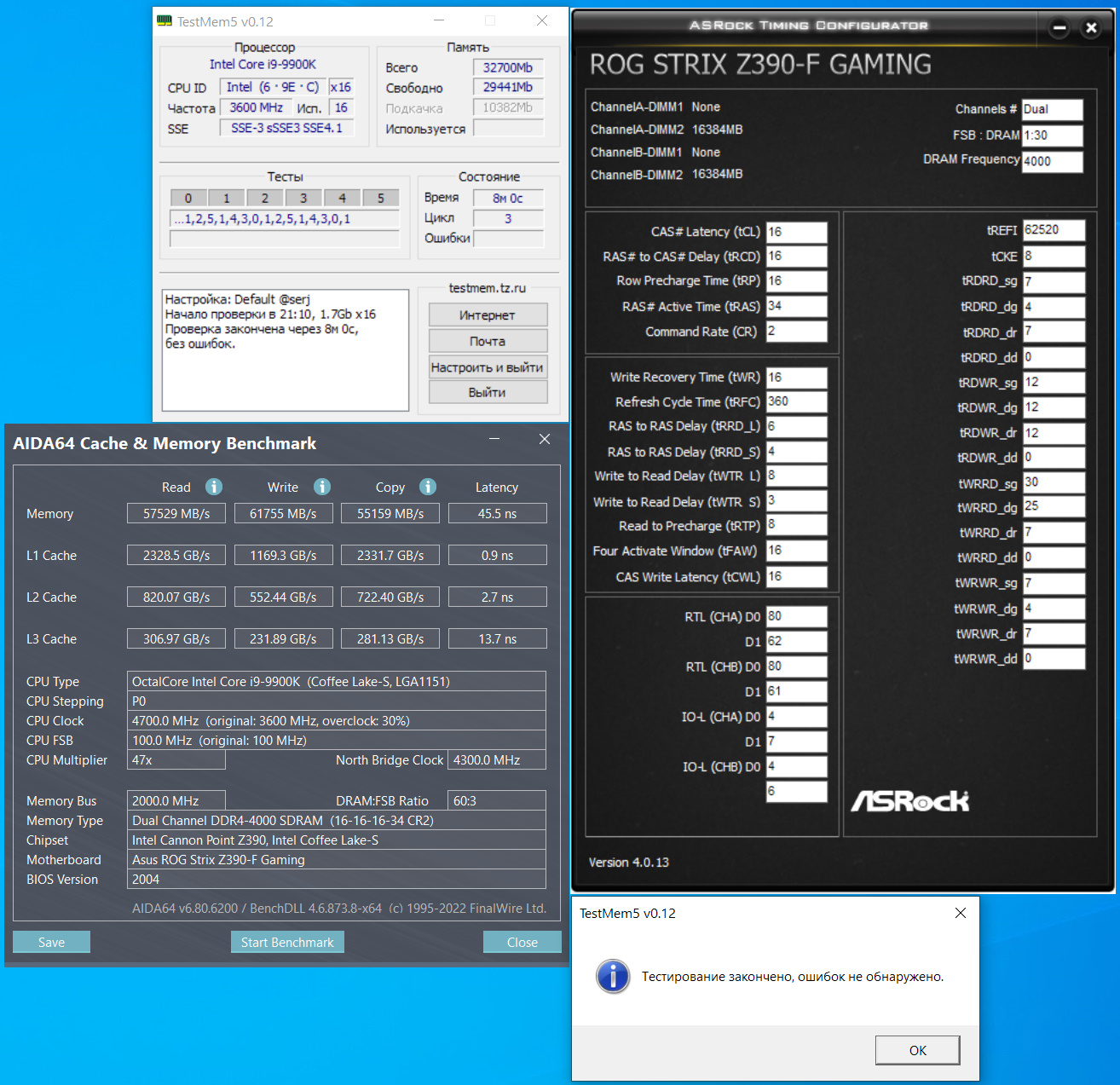Click the tRCD value field

click(x=796, y=257)
